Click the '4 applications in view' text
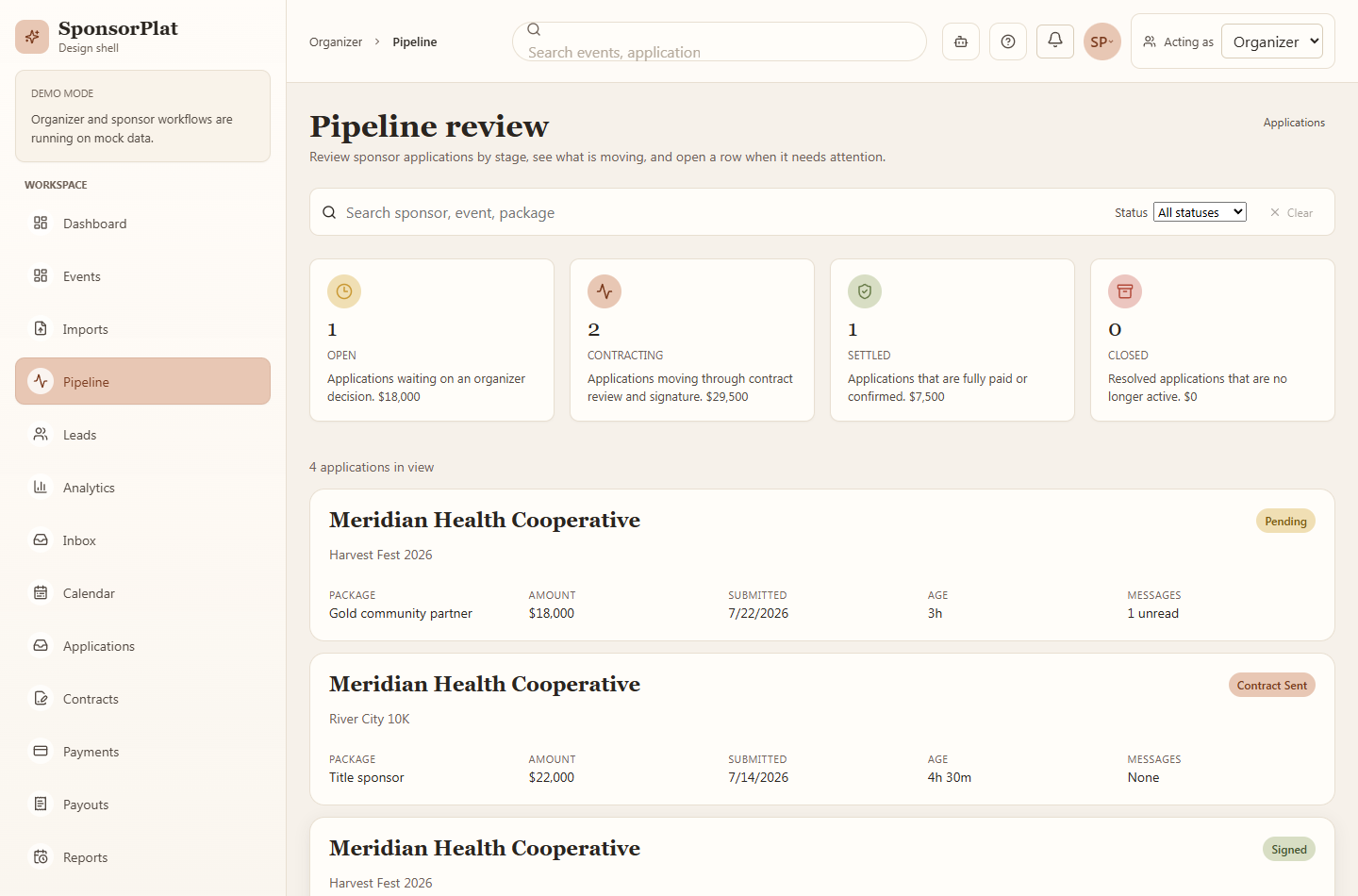 point(372,467)
